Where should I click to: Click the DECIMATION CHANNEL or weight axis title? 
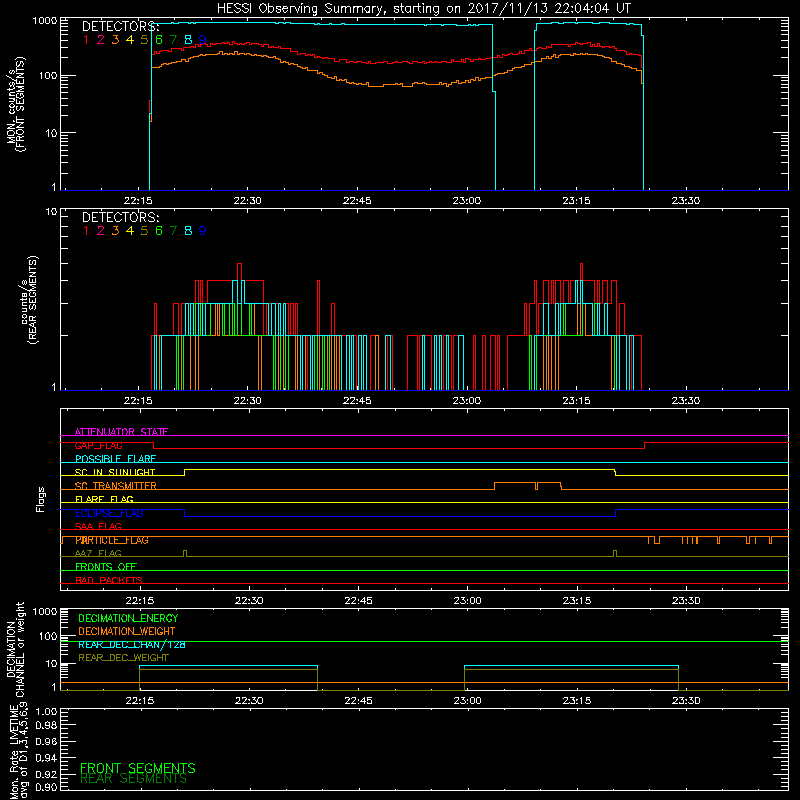click(x=15, y=649)
